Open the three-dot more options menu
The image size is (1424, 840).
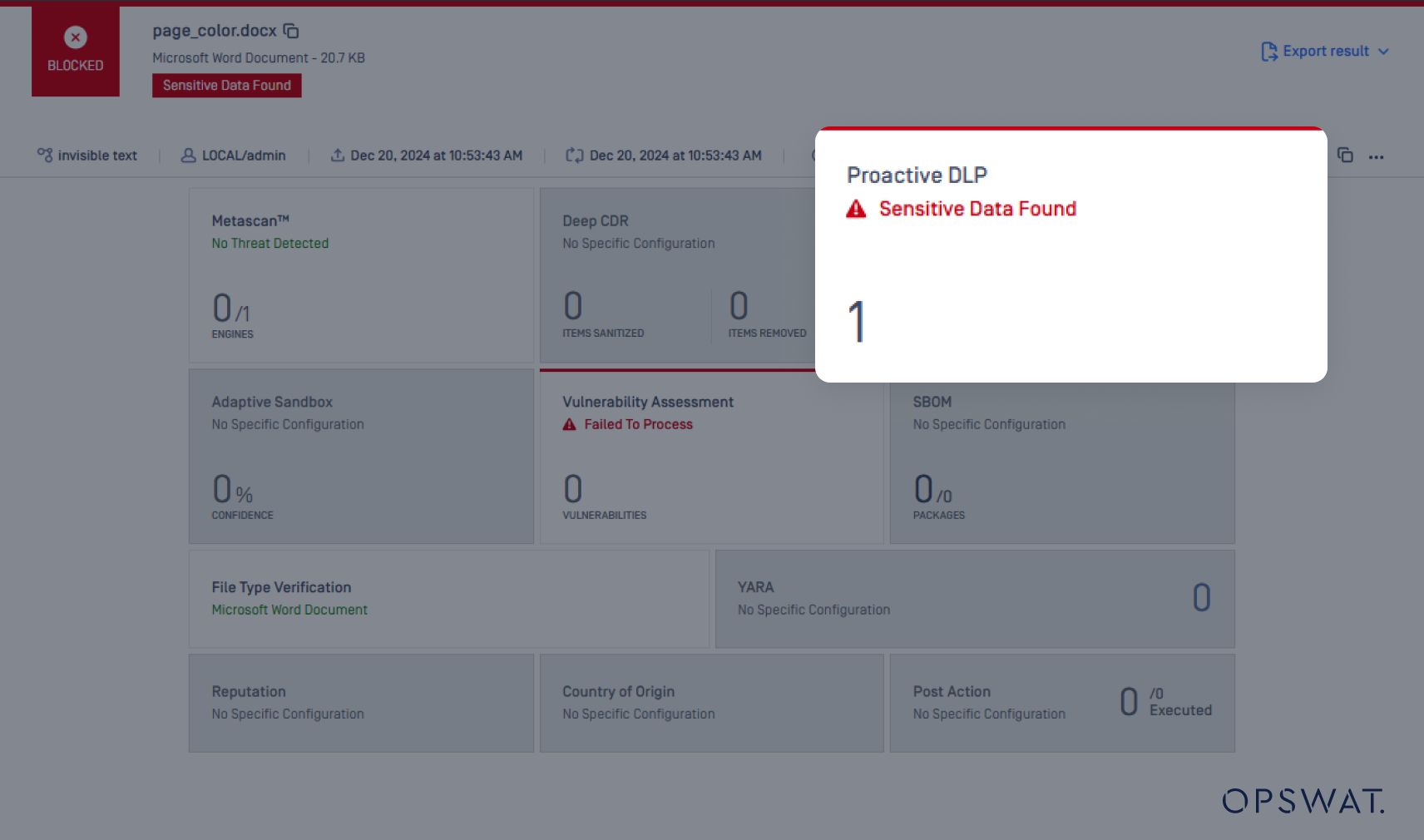click(1377, 156)
